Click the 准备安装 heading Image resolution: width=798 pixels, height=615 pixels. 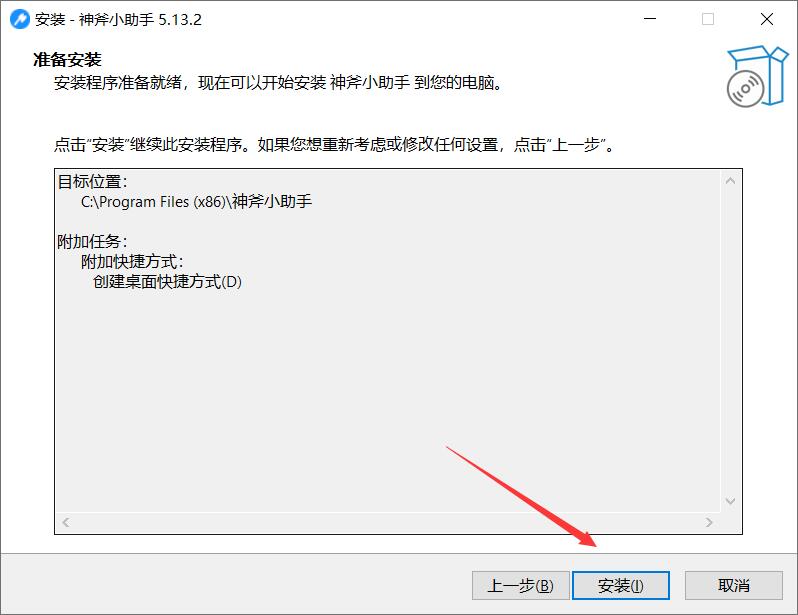pos(67,60)
